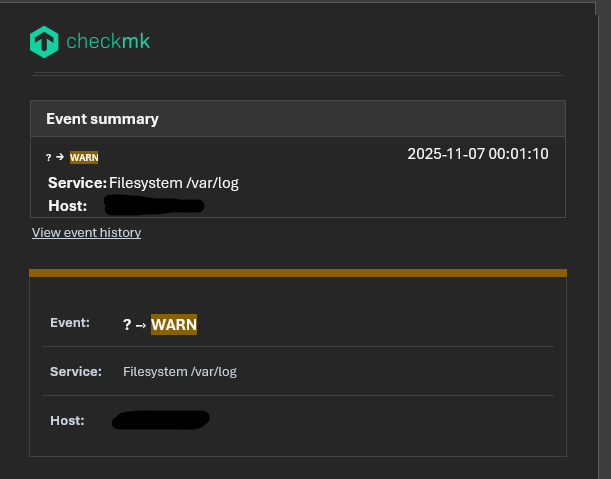Click the bold Service label in summary
The image size is (611, 479).
[x=77, y=183]
